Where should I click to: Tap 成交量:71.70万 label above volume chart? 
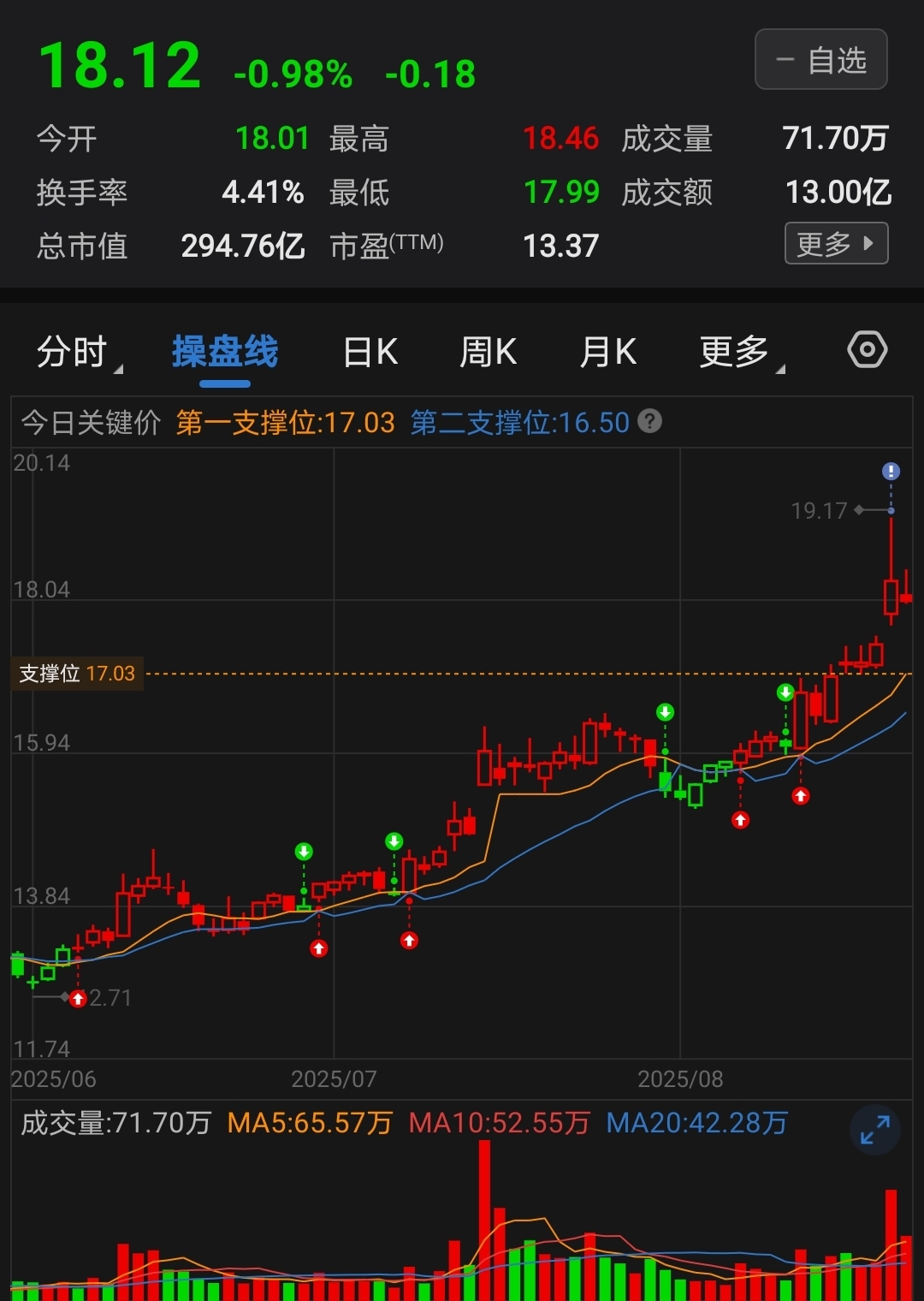point(115,1123)
